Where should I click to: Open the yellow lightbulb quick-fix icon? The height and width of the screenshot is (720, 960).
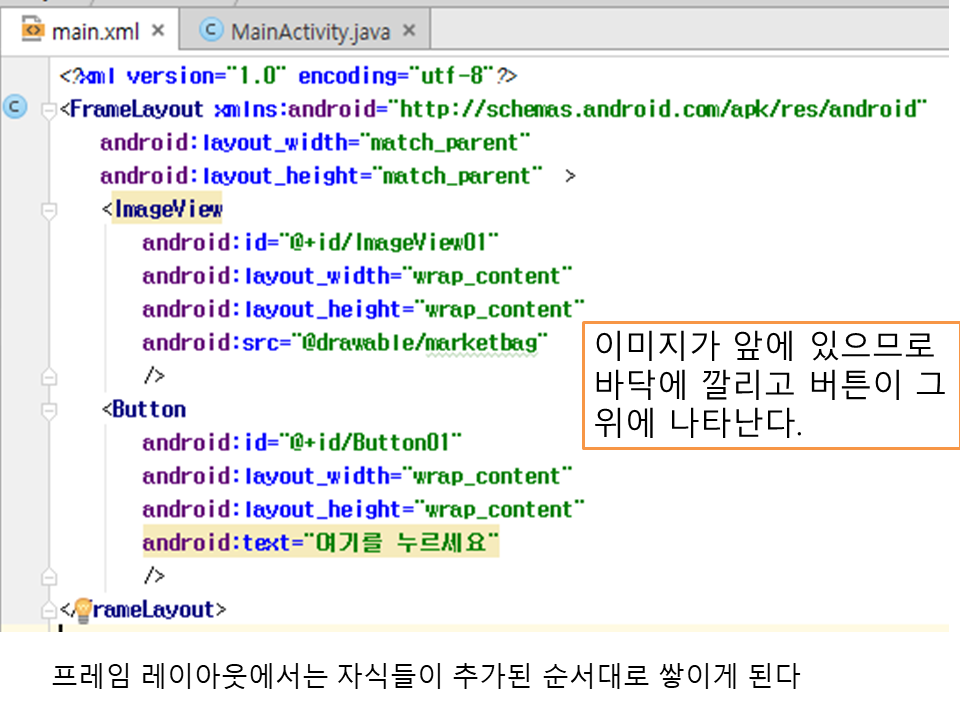[x=84, y=608]
